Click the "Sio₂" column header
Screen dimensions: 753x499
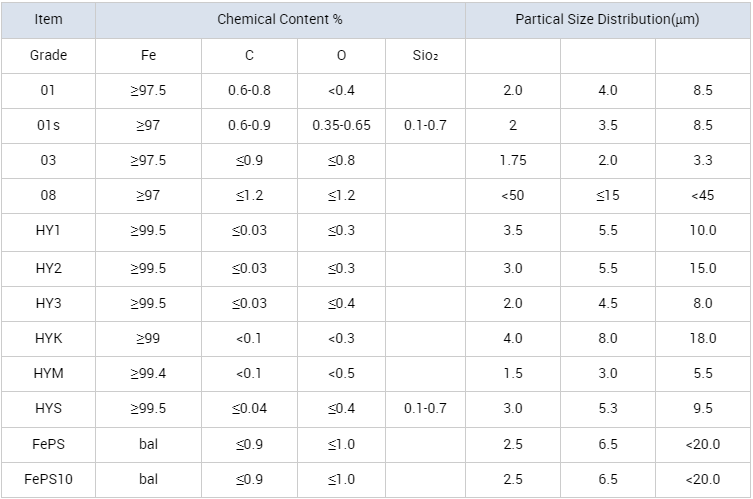point(425,55)
